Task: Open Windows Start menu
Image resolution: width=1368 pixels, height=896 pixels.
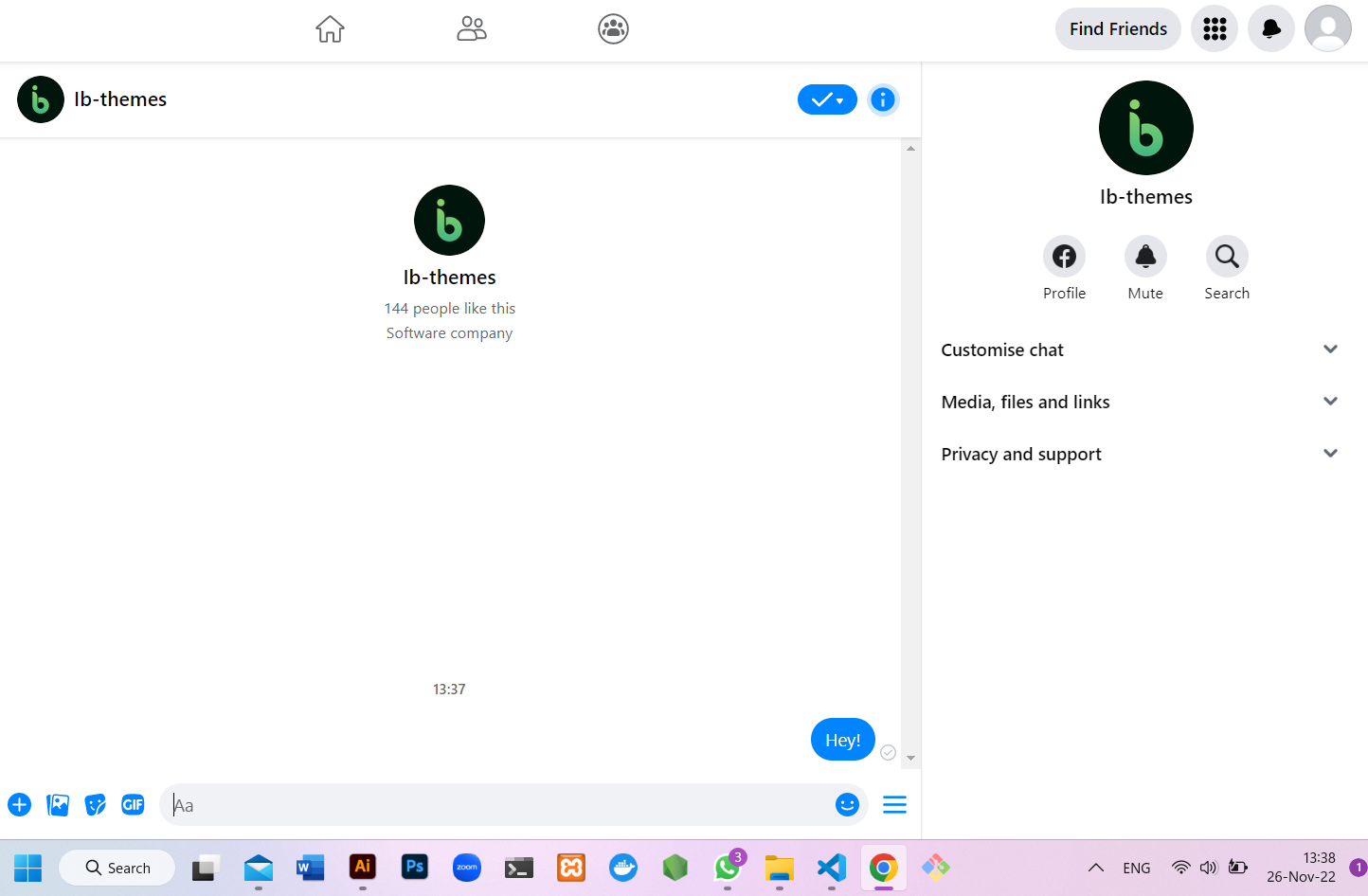Action: [28, 868]
